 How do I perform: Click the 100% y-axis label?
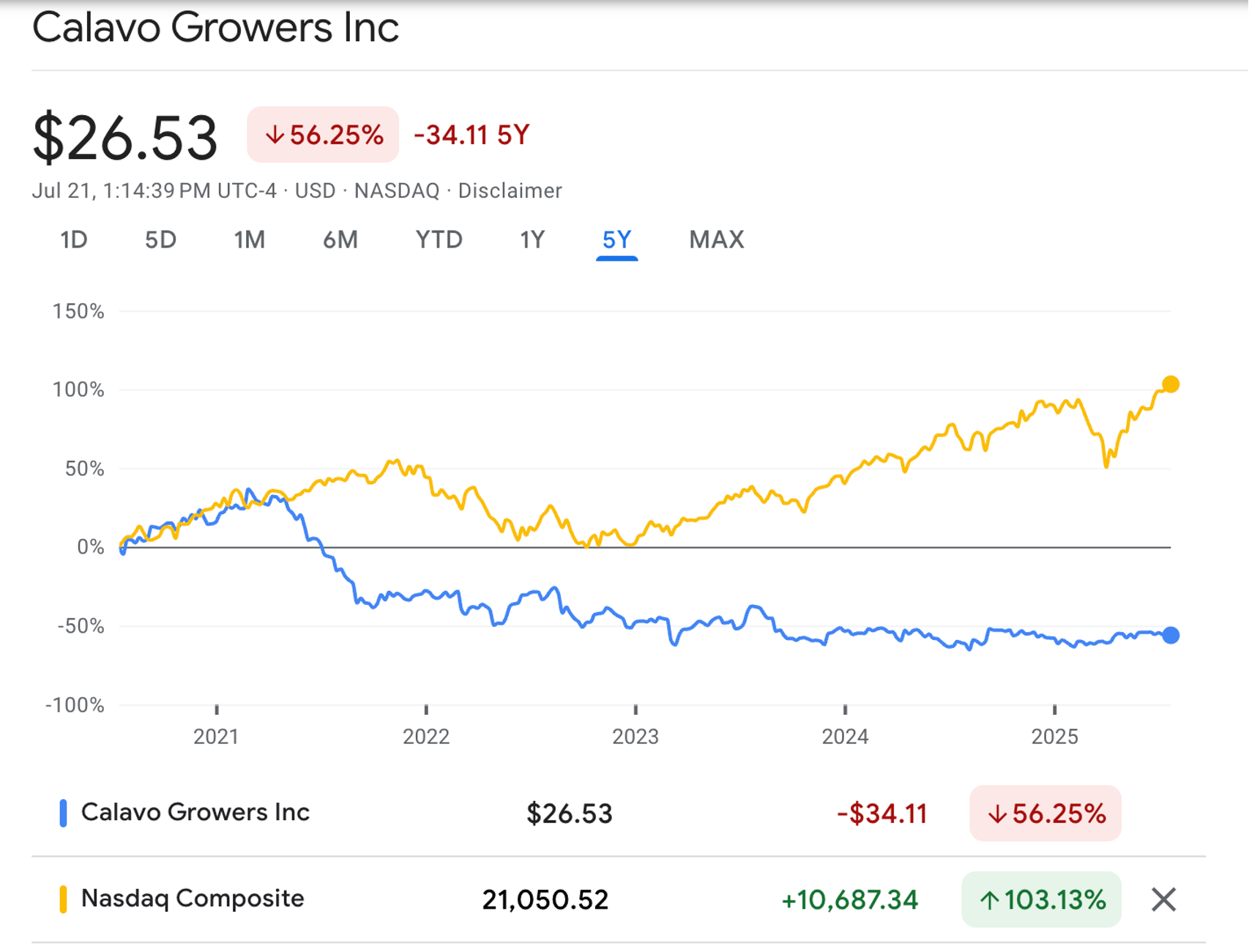point(78,390)
